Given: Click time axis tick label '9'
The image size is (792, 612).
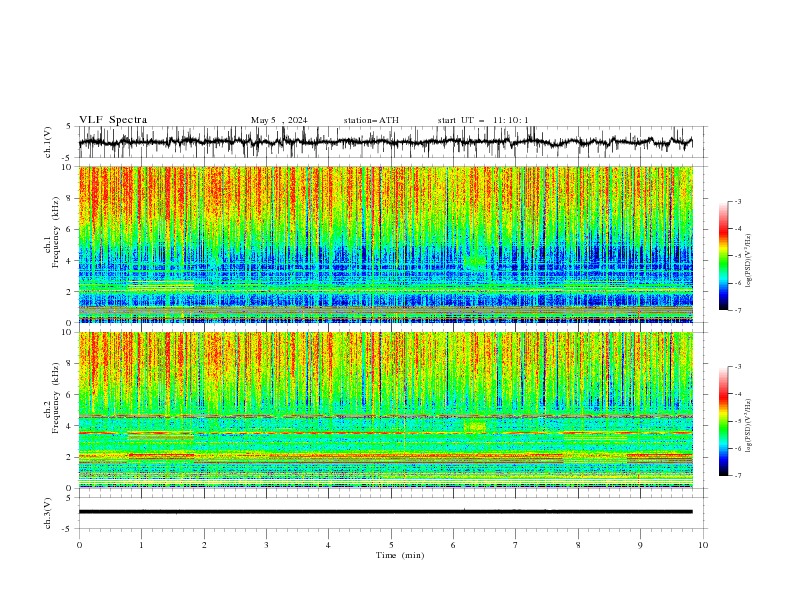Looking at the screenshot, I should point(640,545).
